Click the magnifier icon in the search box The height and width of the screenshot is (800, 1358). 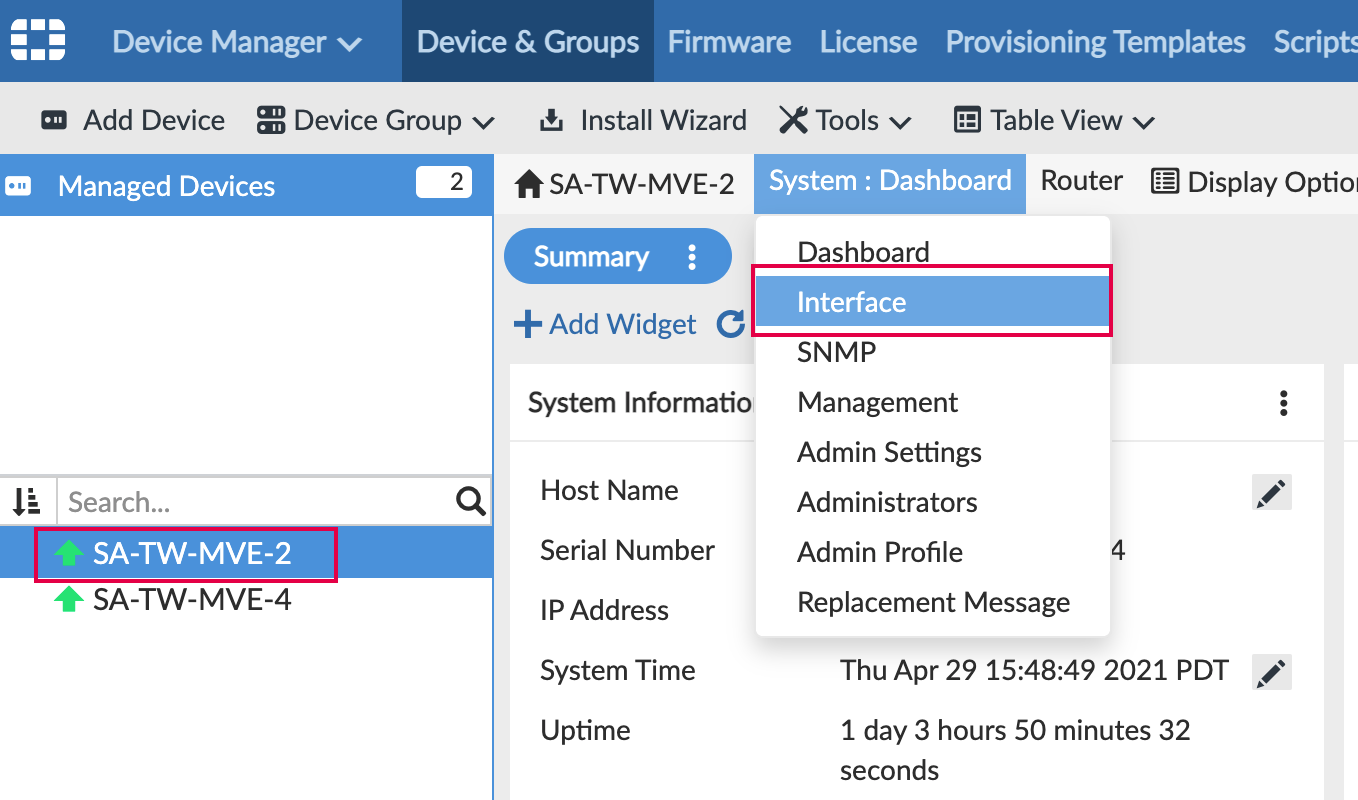tap(470, 501)
